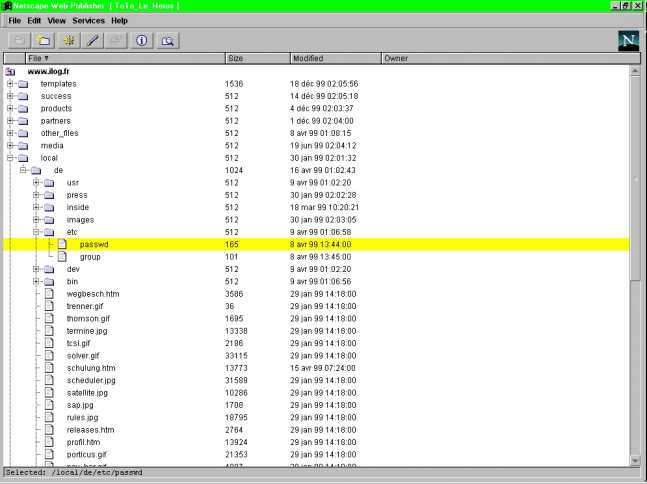
Task: Collapse the etc folder node
Action: pos(36,232)
